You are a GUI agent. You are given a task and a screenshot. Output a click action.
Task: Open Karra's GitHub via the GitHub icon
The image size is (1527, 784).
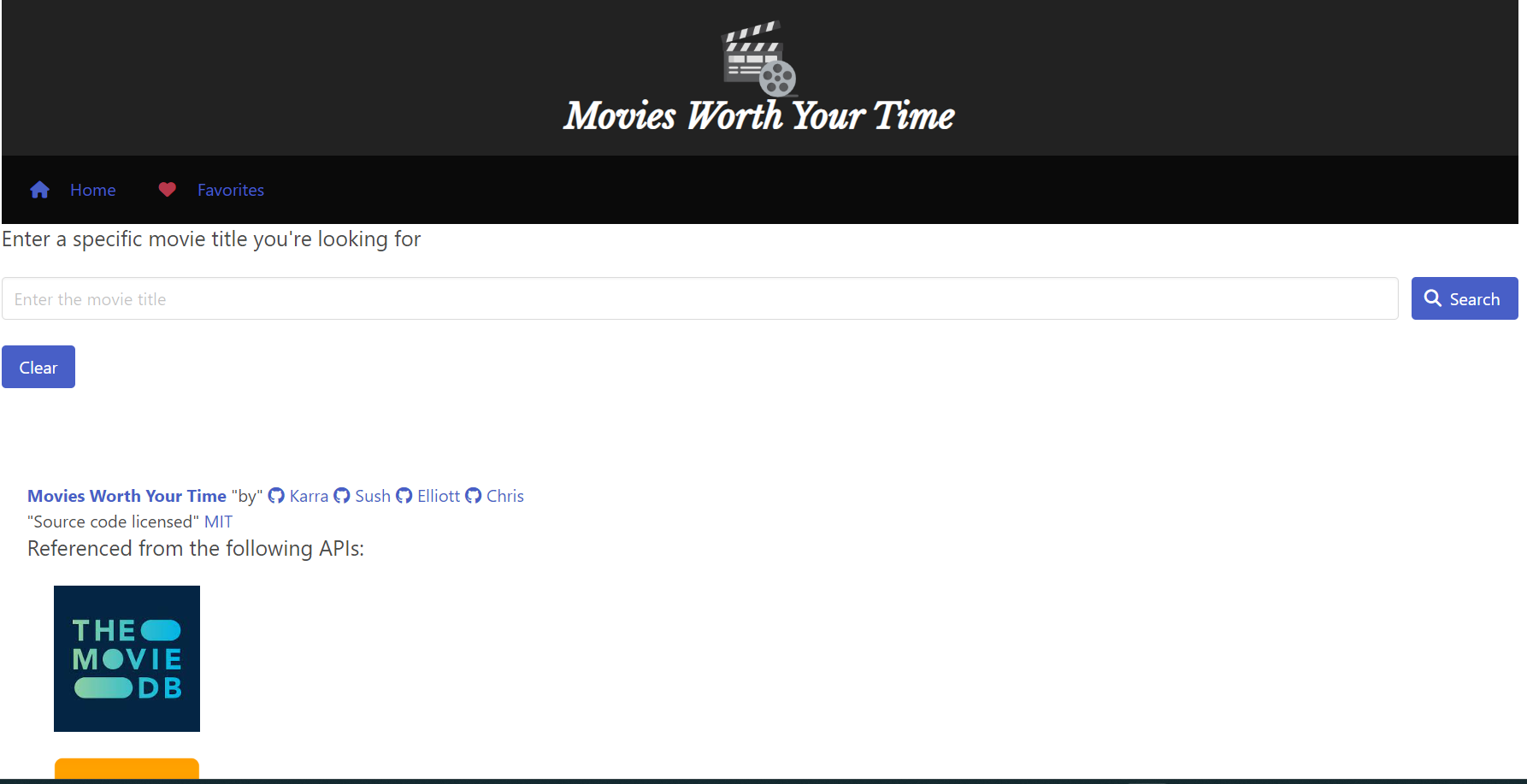[276, 495]
